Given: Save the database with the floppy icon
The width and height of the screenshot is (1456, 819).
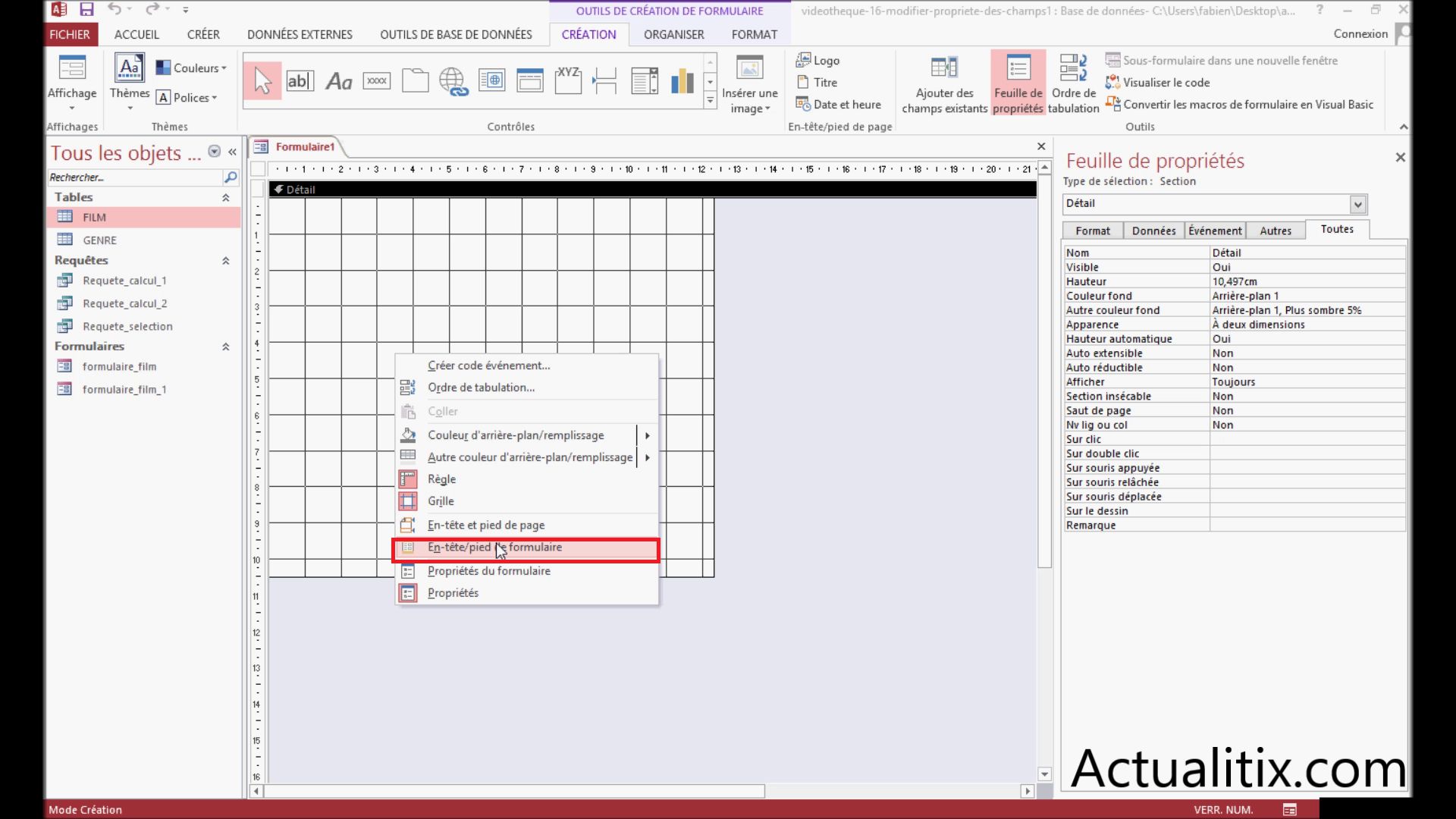Looking at the screenshot, I should point(86,10).
